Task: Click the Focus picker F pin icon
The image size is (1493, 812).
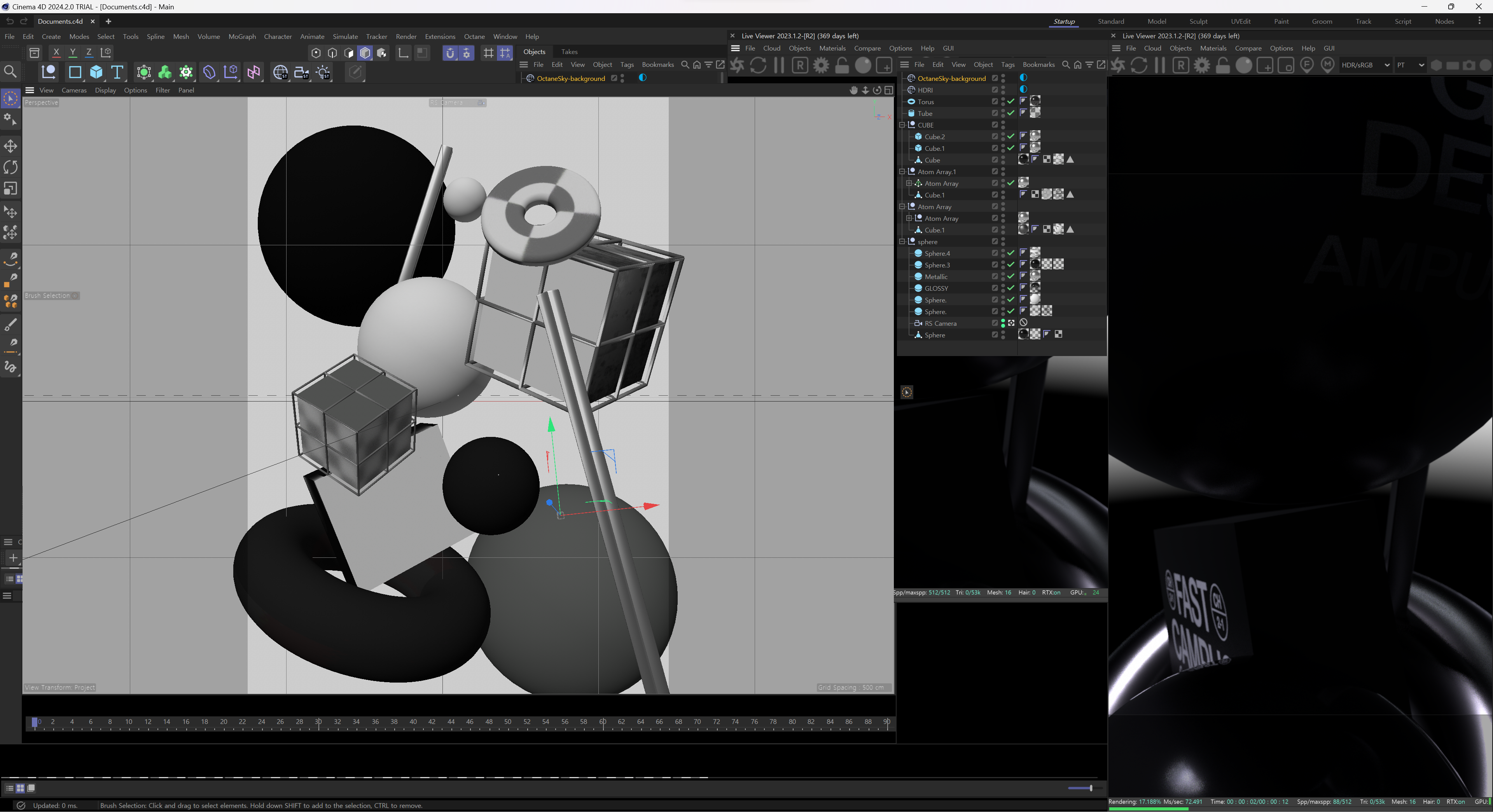Action: (1307, 65)
